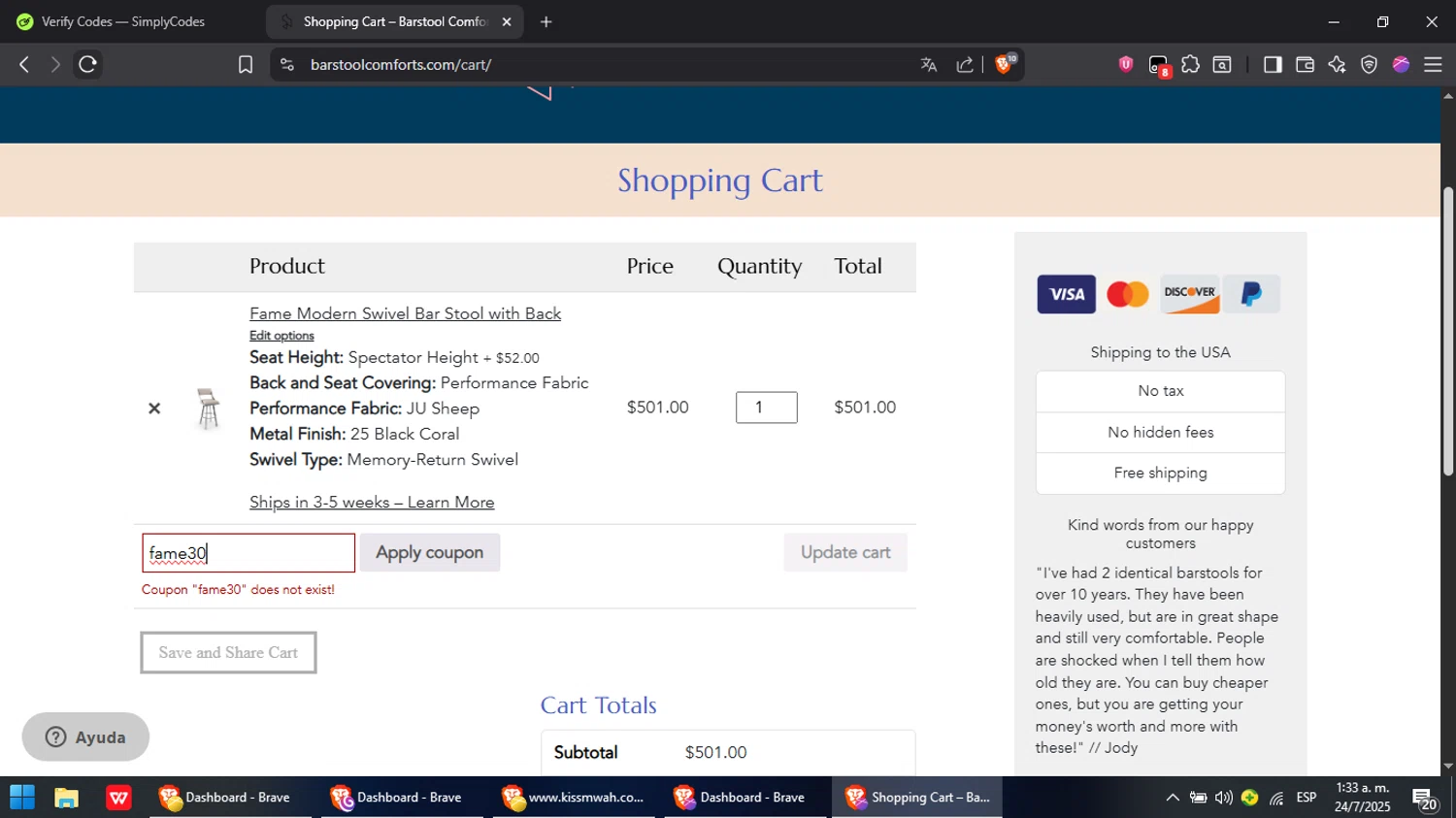
Task: Open the Ayuda help widget
Action: click(x=85, y=737)
